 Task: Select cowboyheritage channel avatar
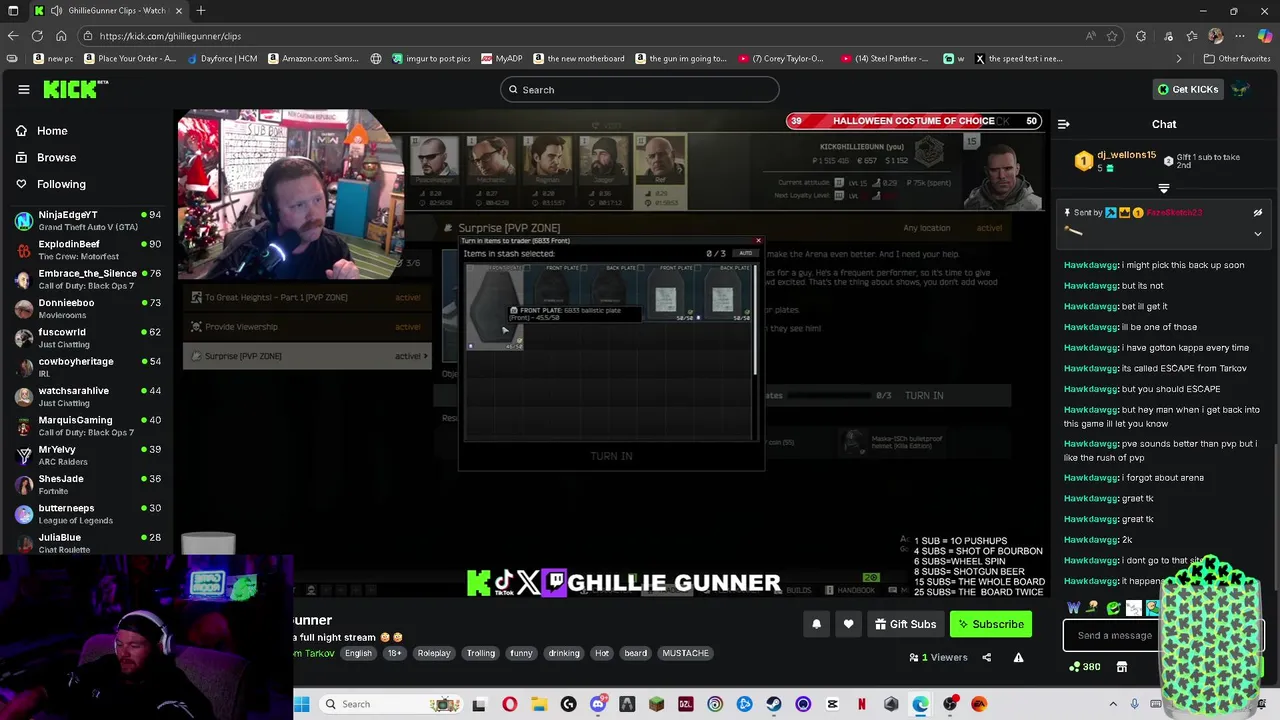(24, 367)
